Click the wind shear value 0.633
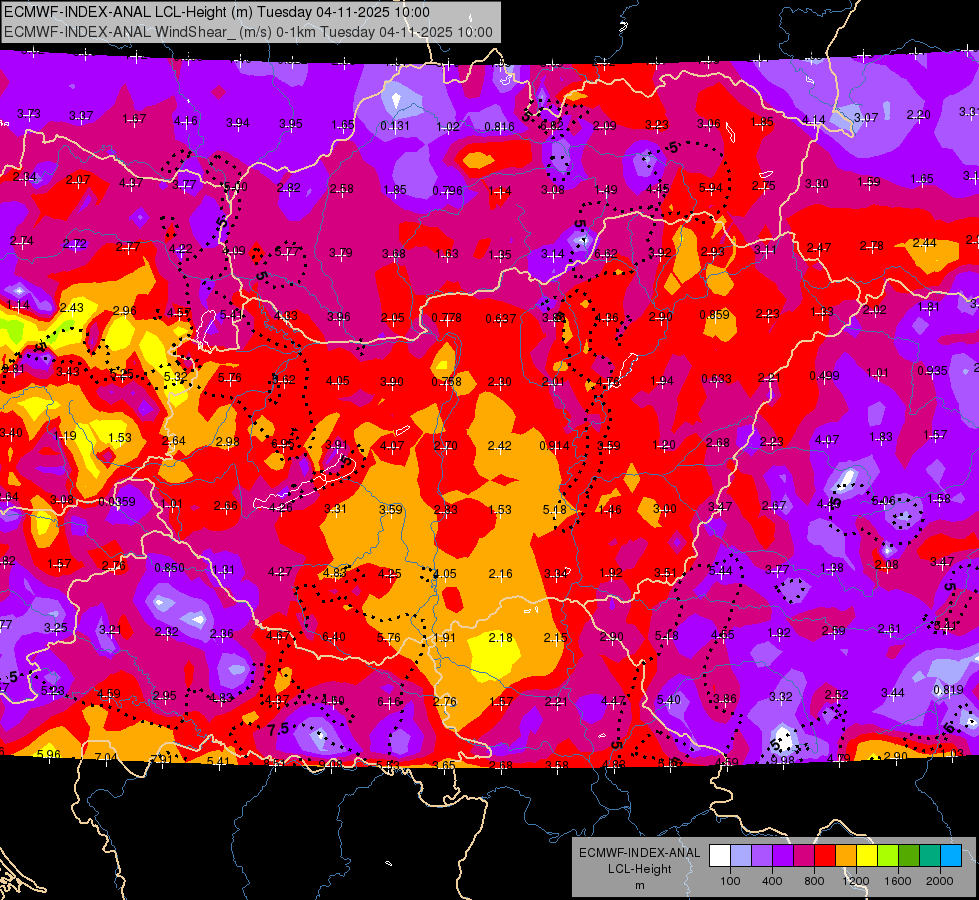 [x=717, y=378]
